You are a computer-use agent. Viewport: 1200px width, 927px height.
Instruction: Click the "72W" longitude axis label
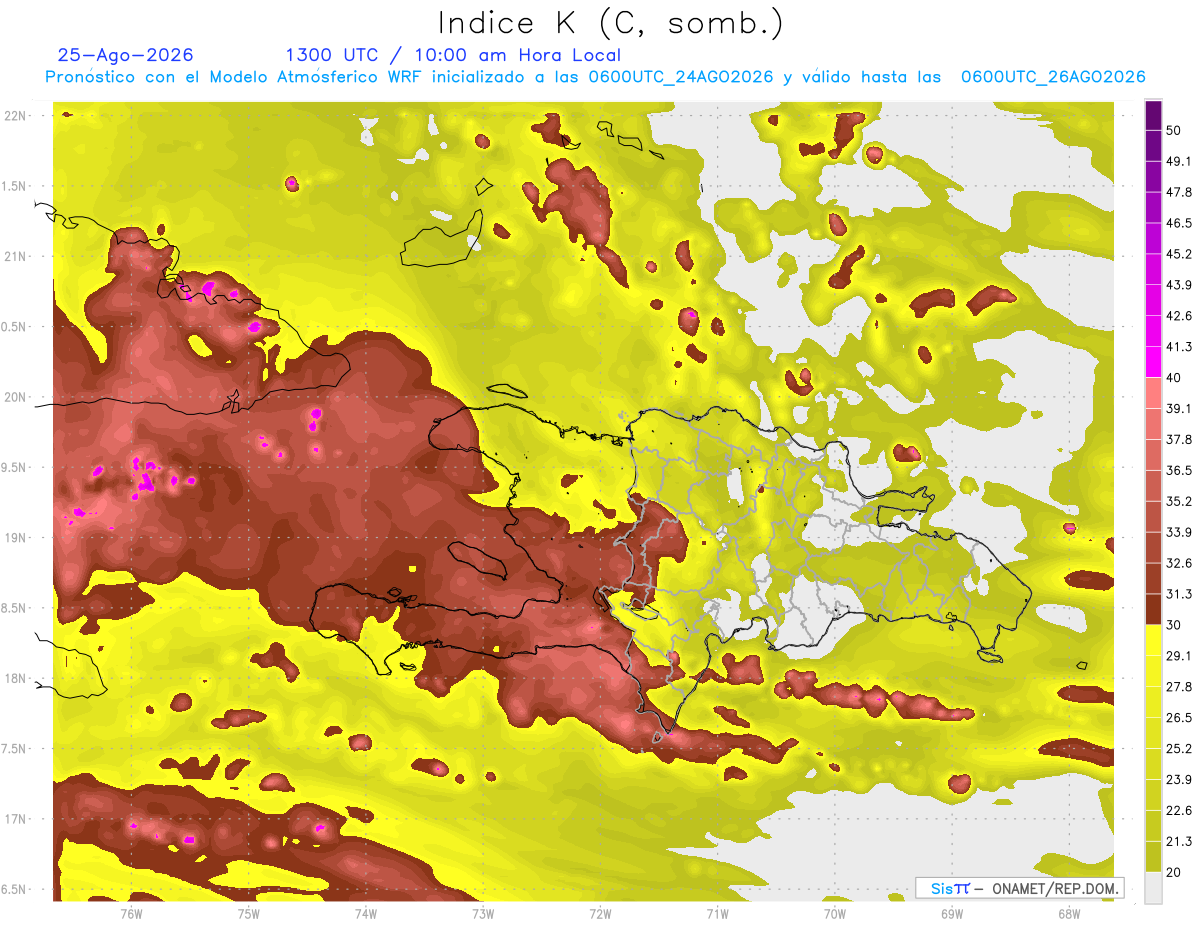coord(600,914)
